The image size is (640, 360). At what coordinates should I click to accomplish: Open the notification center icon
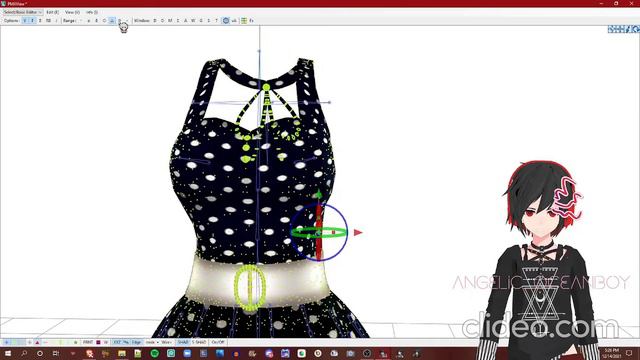coord(629,353)
